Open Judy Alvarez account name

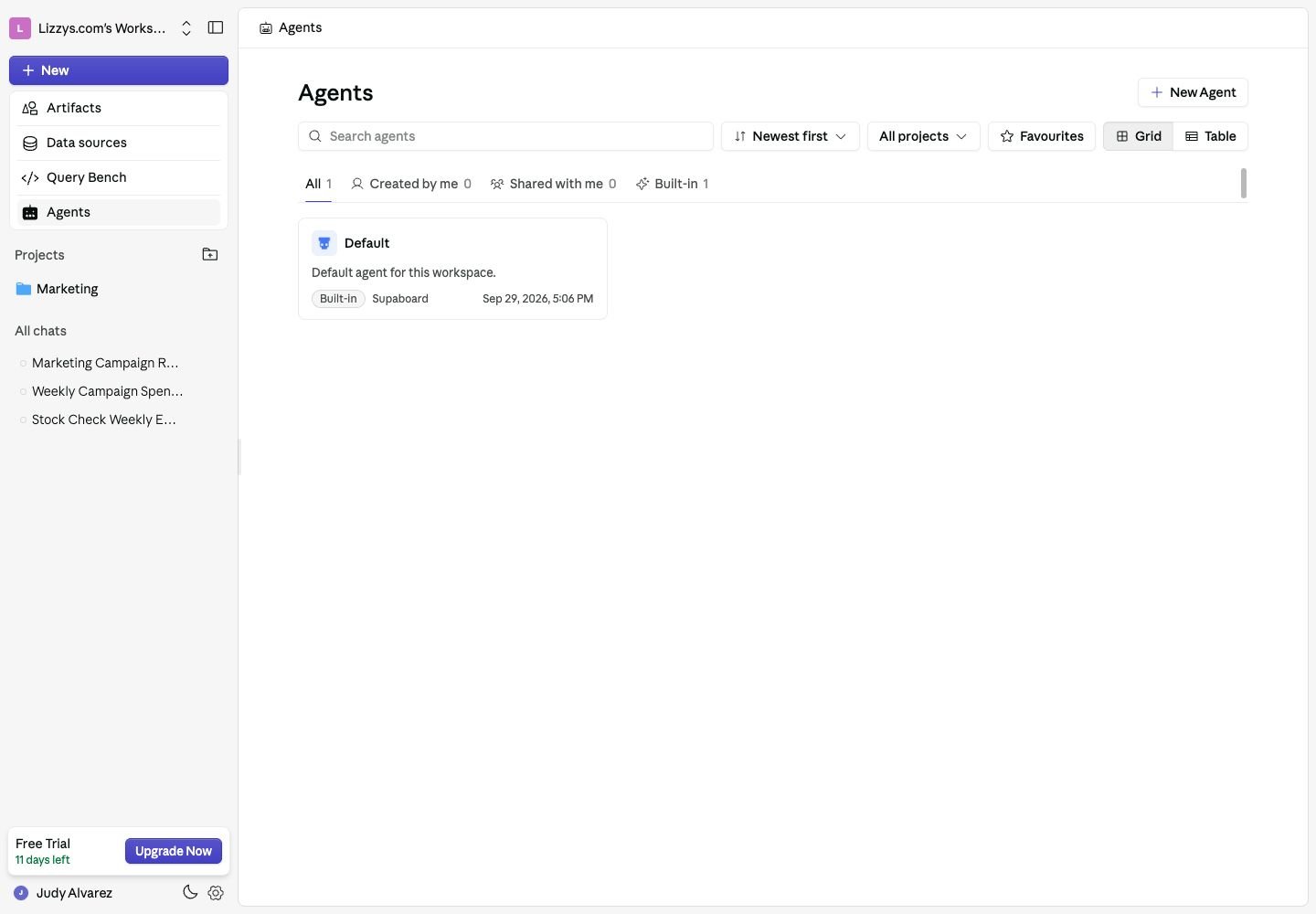pyautogui.click(x=74, y=893)
